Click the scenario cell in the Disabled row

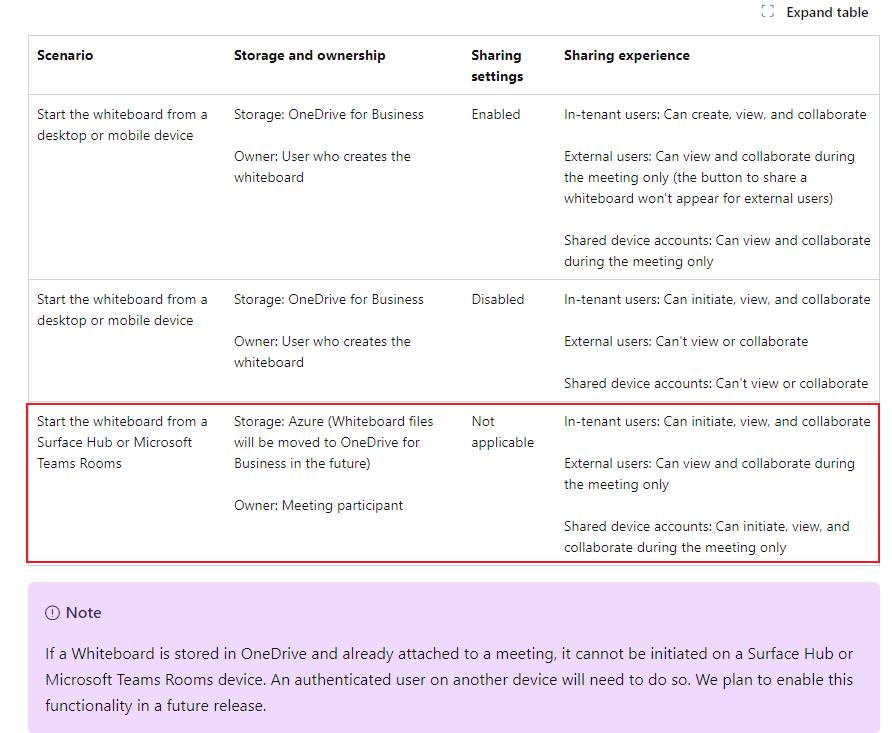tap(122, 309)
